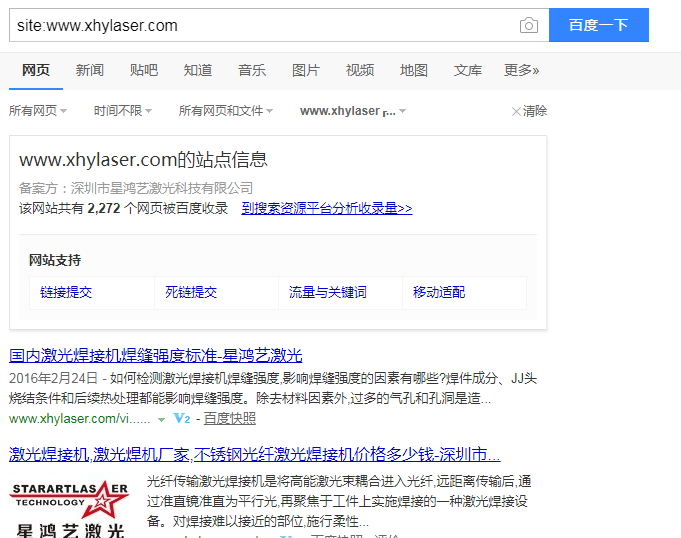Open the 流量与关键词 link
681x538 pixels.
pyautogui.click(x=327, y=292)
